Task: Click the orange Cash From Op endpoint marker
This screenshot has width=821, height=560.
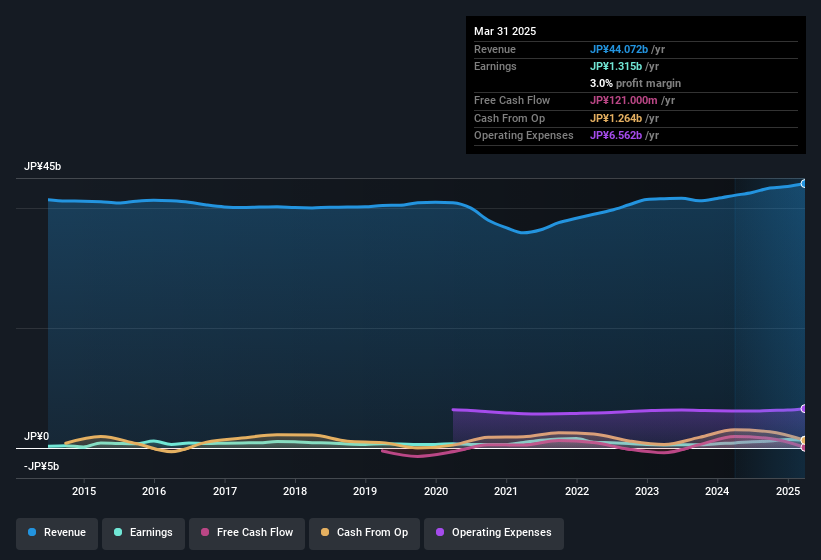Action: click(x=804, y=440)
